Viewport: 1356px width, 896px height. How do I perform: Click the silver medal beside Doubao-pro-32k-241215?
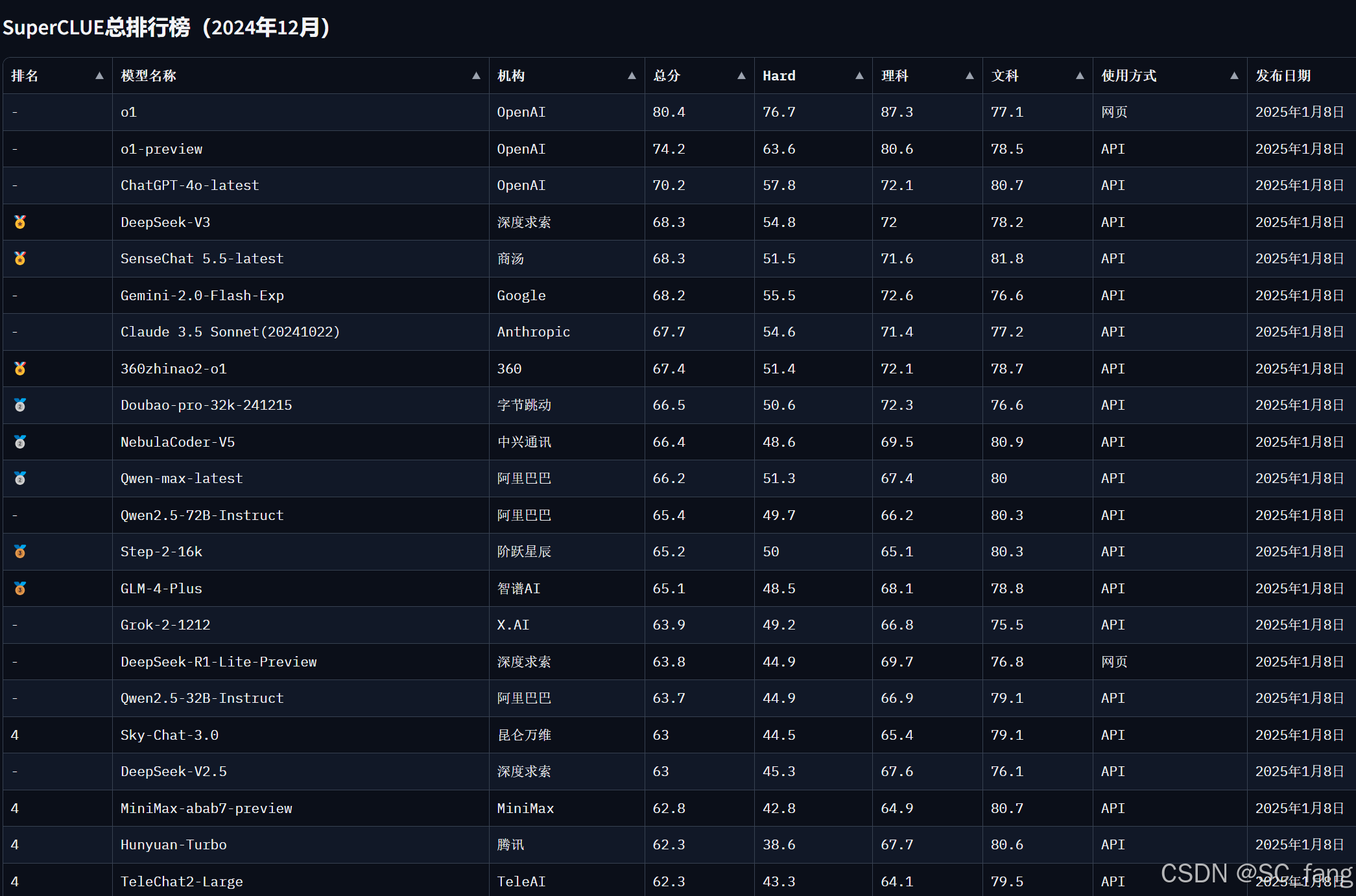pos(20,405)
